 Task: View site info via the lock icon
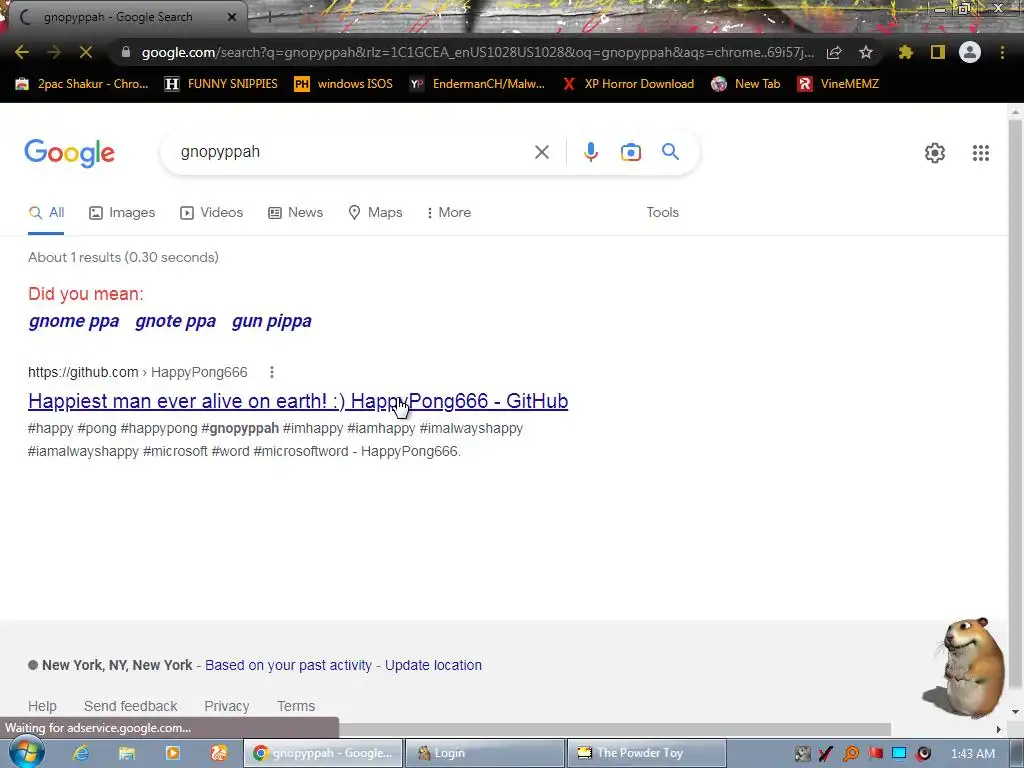pos(125,52)
